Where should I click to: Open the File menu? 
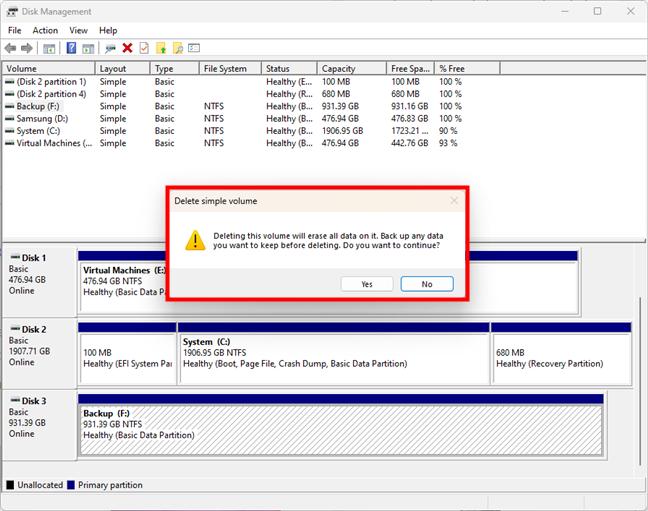[15, 31]
